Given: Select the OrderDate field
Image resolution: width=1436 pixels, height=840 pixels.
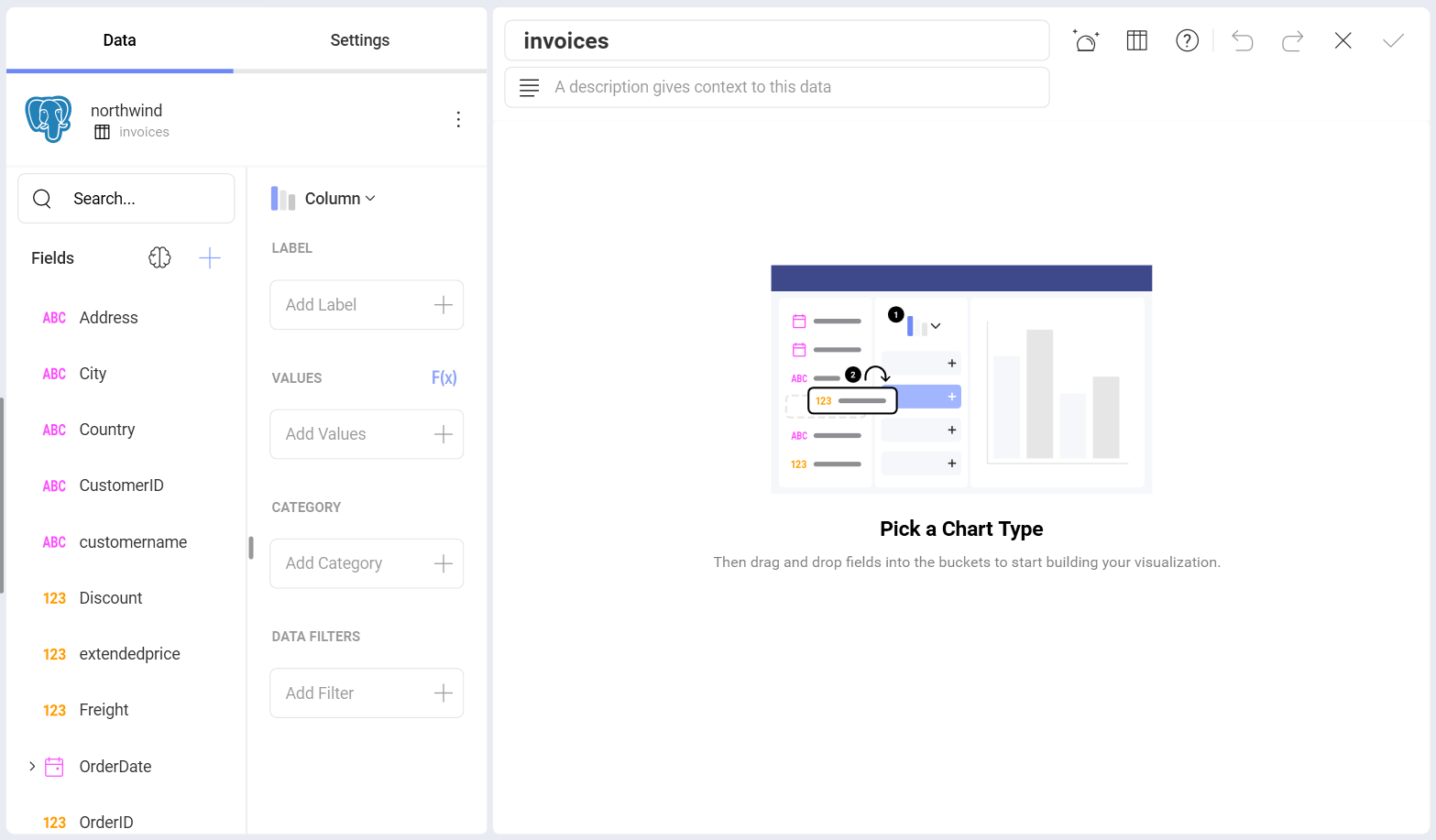Looking at the screenshot, I should tap(115, 767).
